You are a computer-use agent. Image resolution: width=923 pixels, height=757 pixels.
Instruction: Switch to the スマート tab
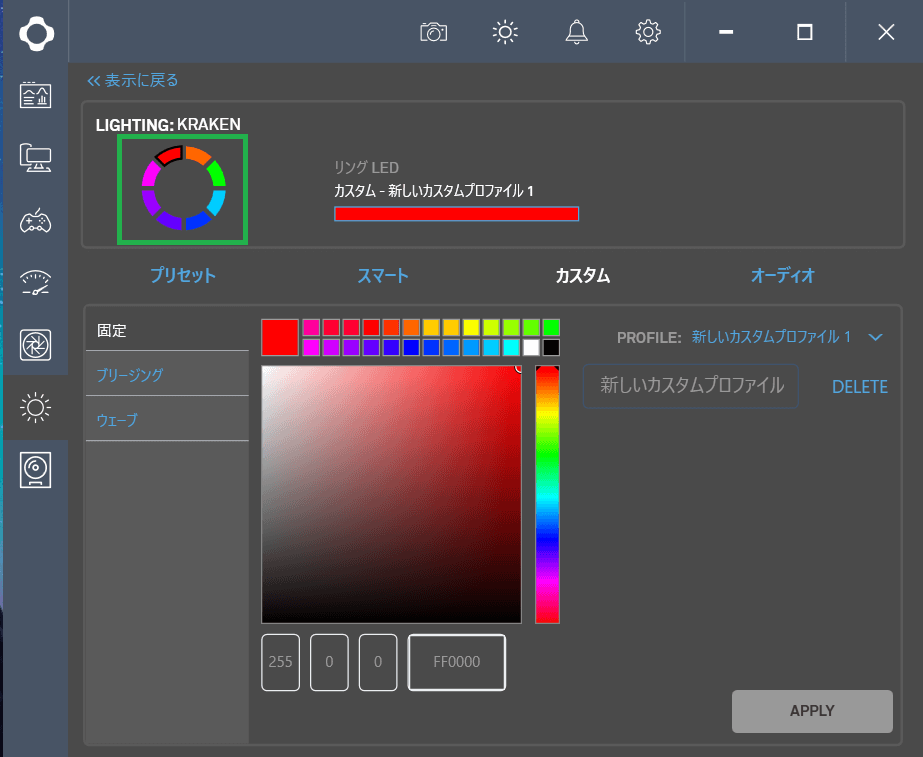pyautogui.click(x=383, y=275)
